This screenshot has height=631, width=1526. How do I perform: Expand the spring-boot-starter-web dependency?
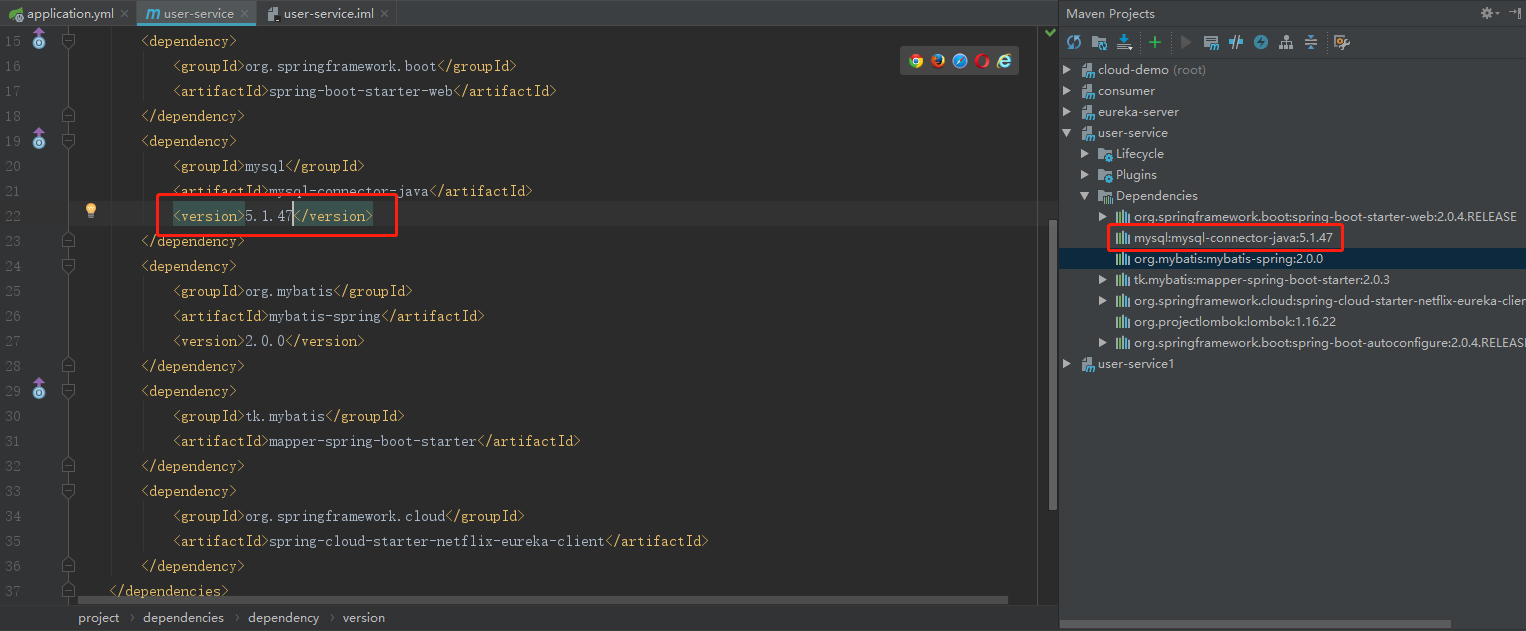1101,216
